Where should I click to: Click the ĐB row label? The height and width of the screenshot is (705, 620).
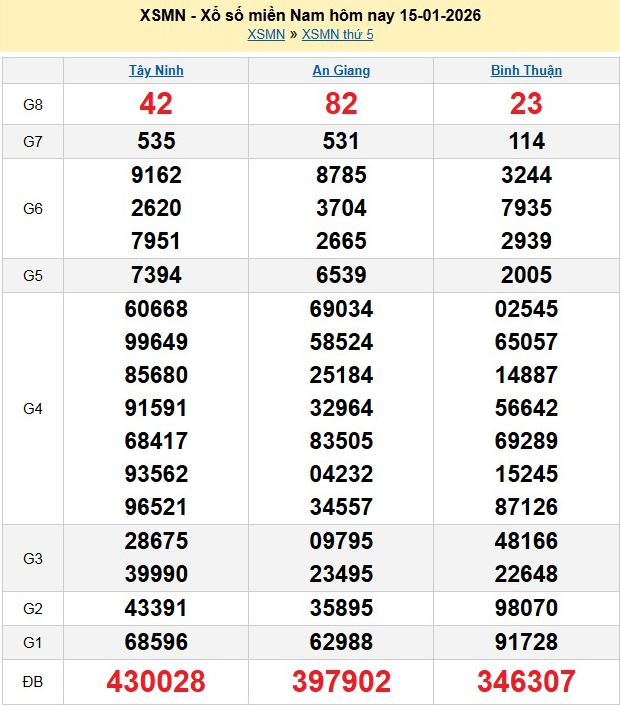[33, 682]
